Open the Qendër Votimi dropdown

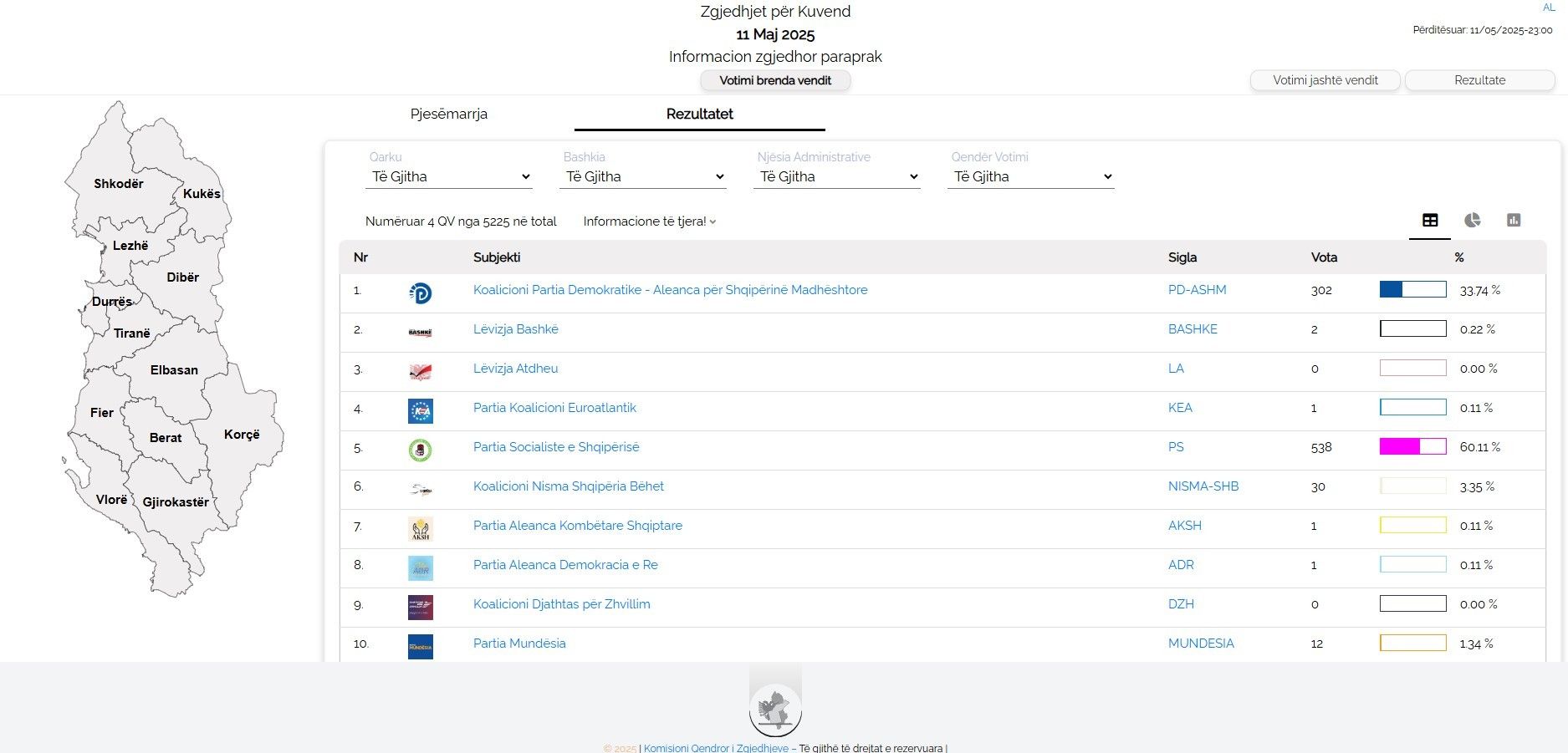coord(1031,177)
